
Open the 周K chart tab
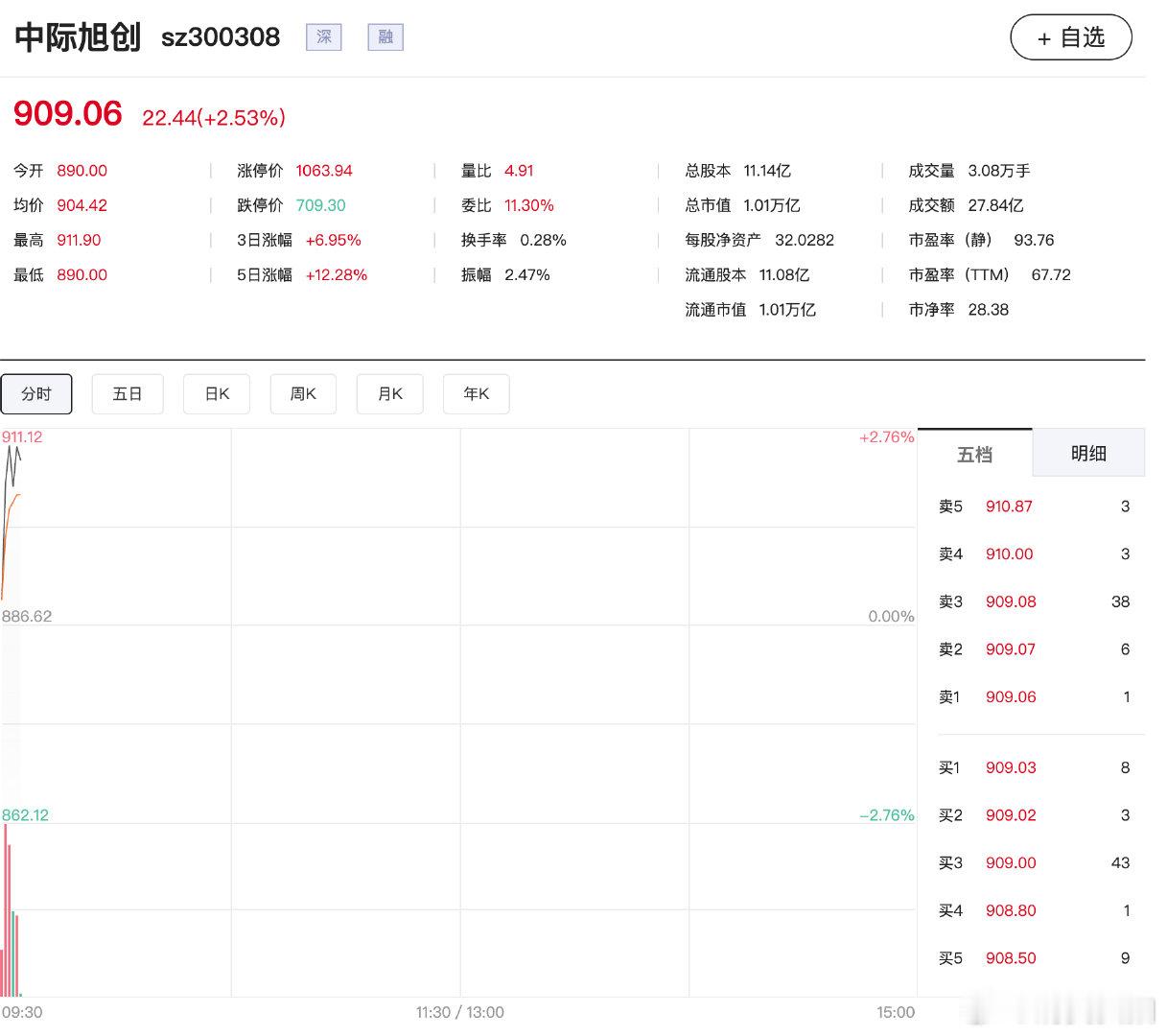[303, 393]
